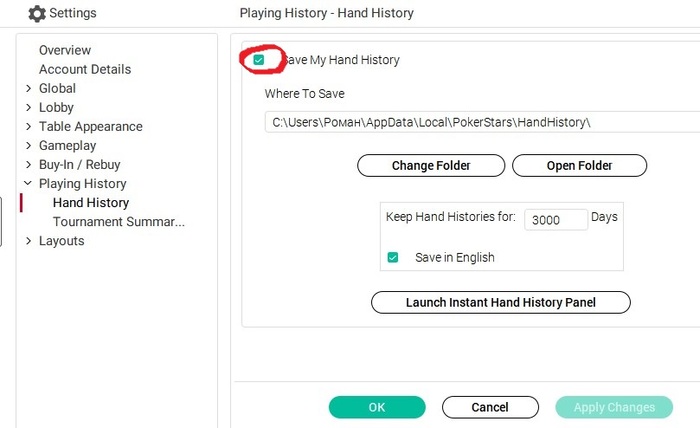
Task: Click the Change Folder button
Action: pyautogui.click(x=431, y=166)
